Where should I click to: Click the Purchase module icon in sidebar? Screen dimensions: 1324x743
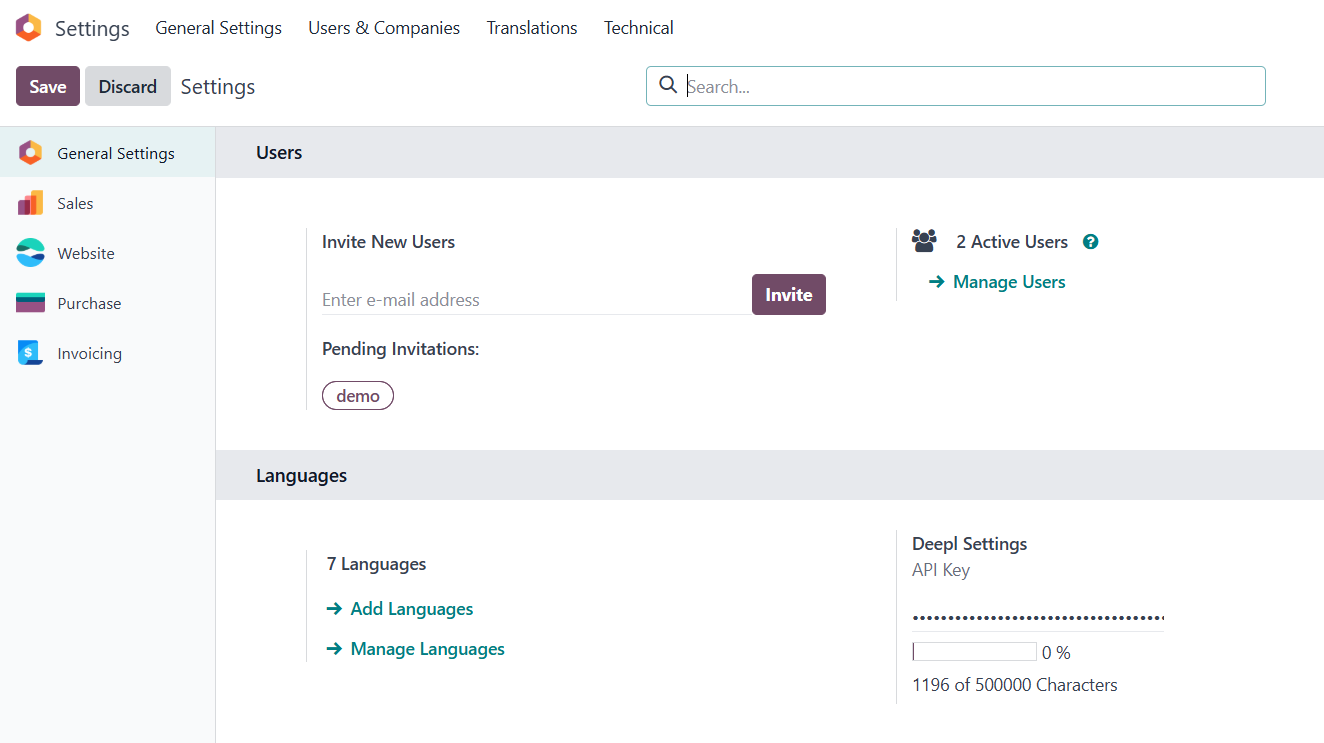(x=30, y=303)
